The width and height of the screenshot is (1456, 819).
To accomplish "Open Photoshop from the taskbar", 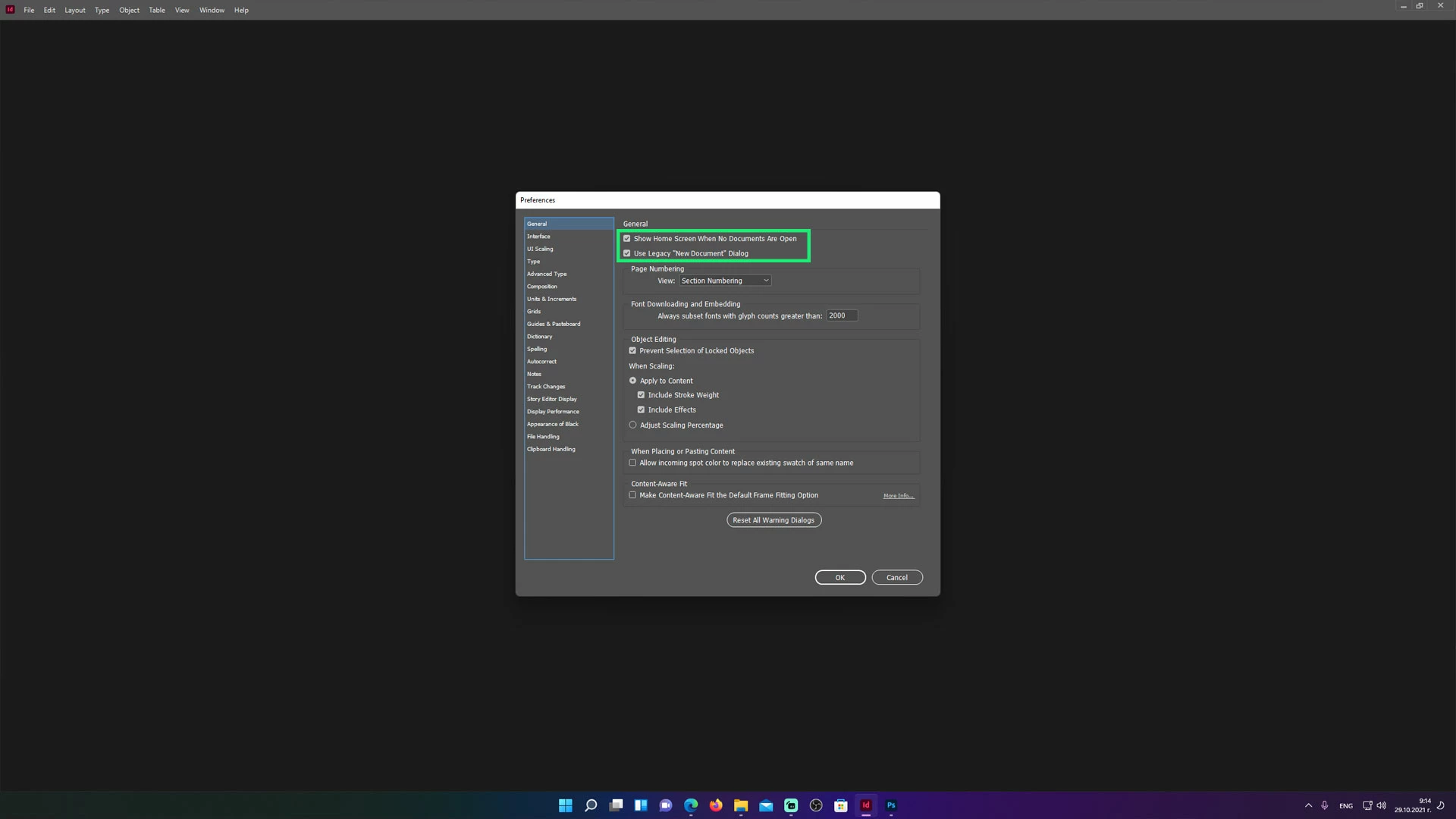I will coord(891,805).
